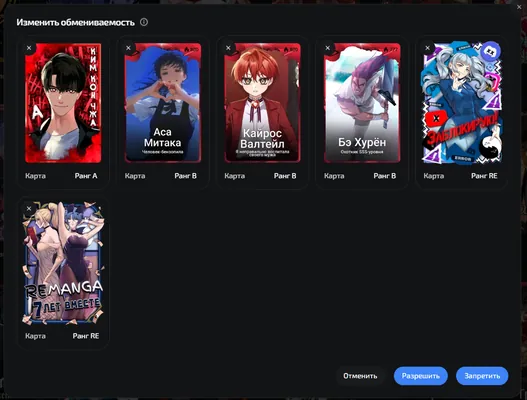Viewport: 527px width, 400px height.
Task: Click Карта label under Кайрос Валтейл
Action: click(x=234, y=176)
